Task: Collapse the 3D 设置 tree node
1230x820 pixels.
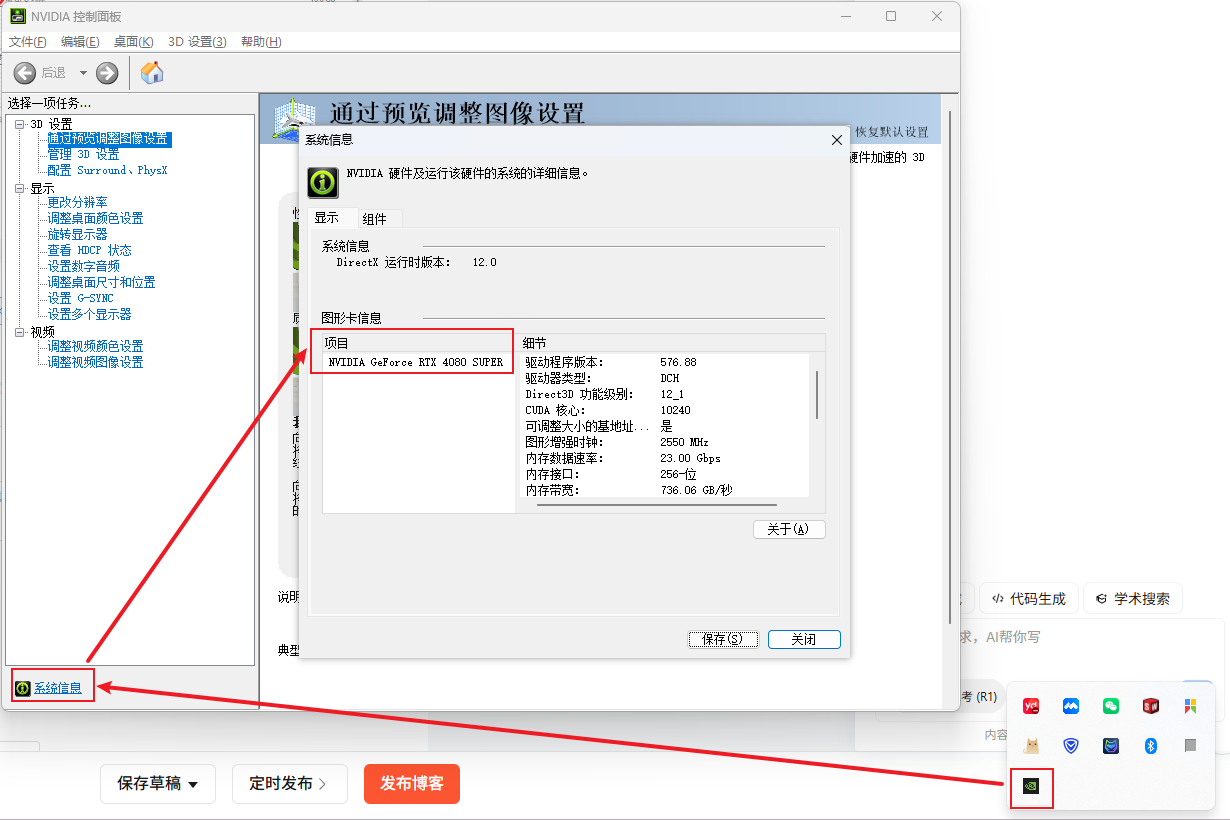Action: (19, 124)
